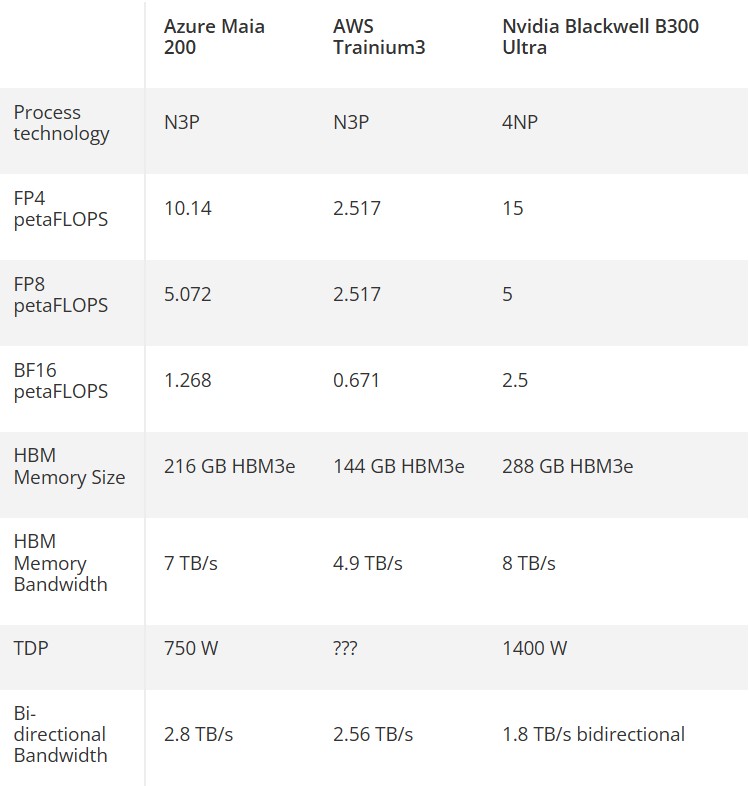Click the AWS Trainium3 column header

pyautogui.click(x=379, y=36)
